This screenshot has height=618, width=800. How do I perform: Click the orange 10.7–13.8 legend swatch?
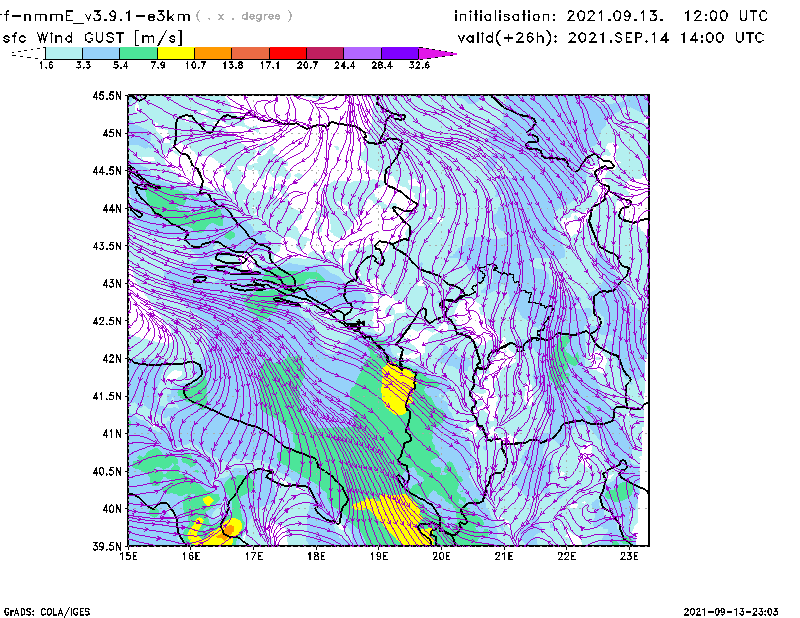213,53
